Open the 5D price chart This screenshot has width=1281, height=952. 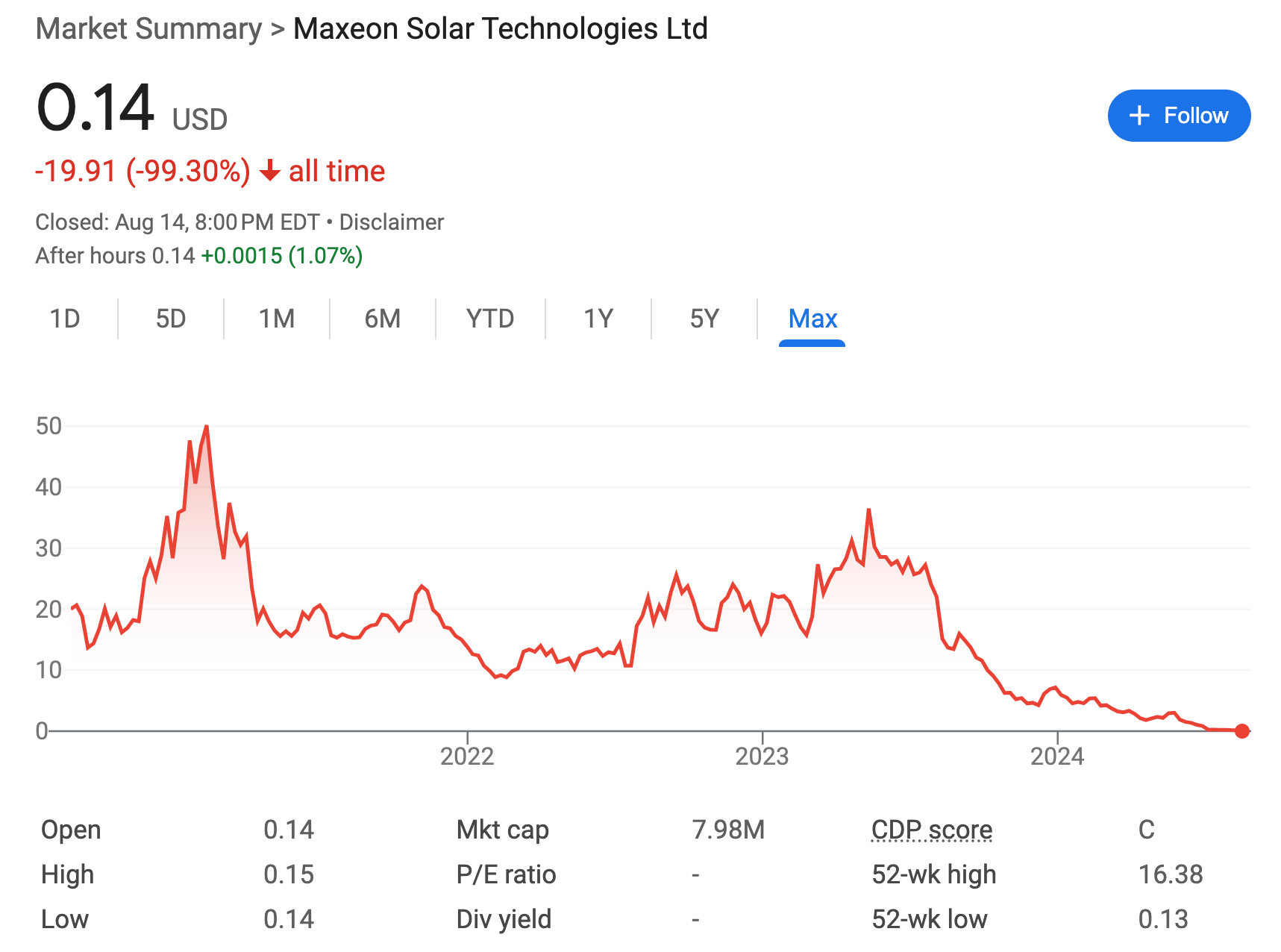pos(172,319)
